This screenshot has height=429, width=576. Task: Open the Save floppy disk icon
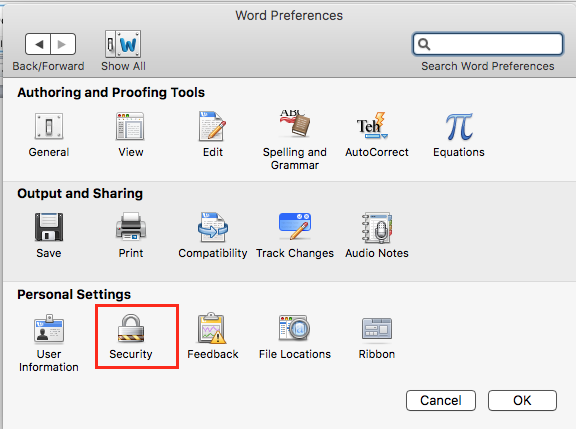coord(49,227)
